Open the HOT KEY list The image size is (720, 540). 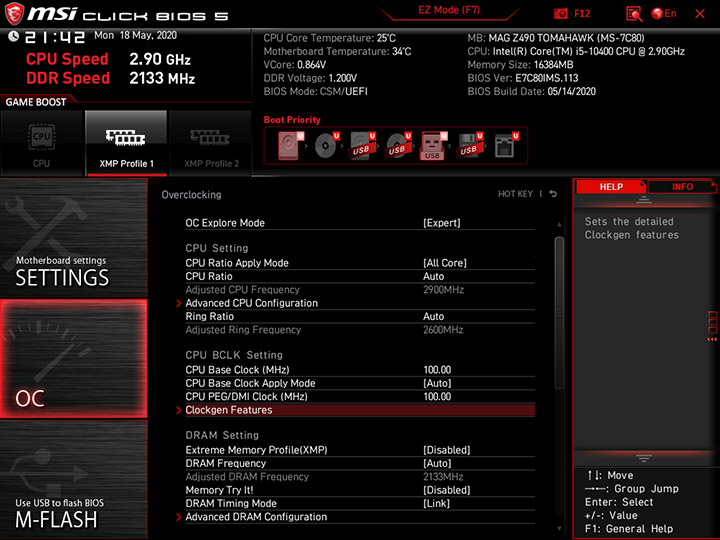[515, 194]
